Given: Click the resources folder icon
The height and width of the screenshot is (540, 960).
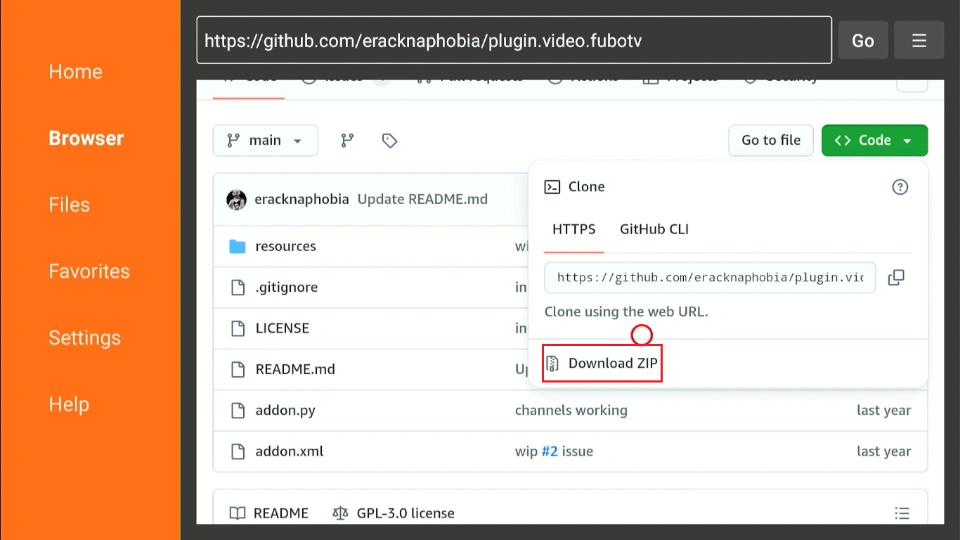Looking at the screenshot, I should [238, 246].
